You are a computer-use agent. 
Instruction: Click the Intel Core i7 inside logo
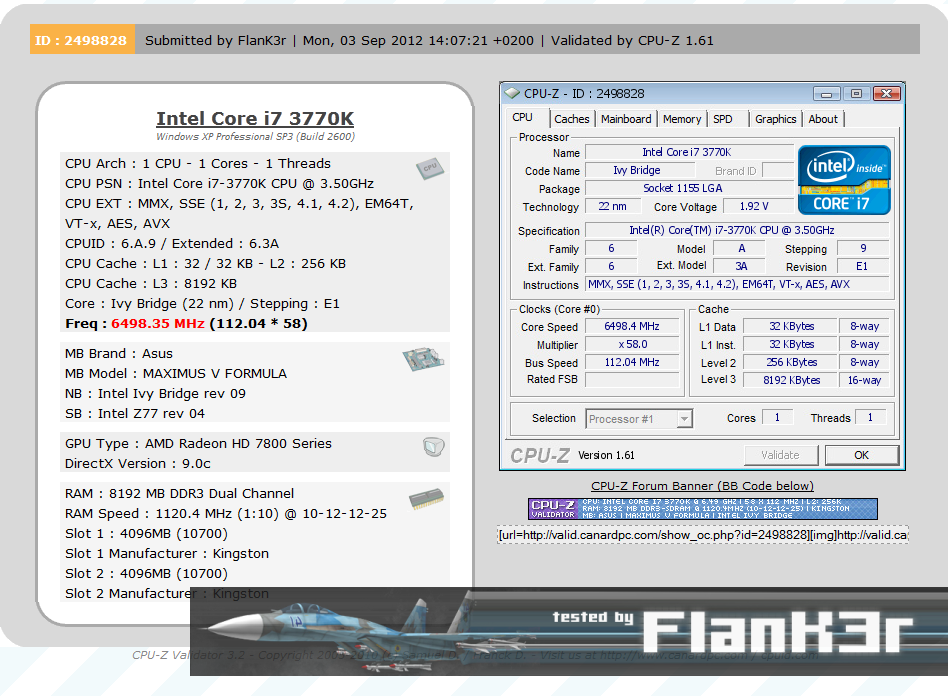(844, 180)
